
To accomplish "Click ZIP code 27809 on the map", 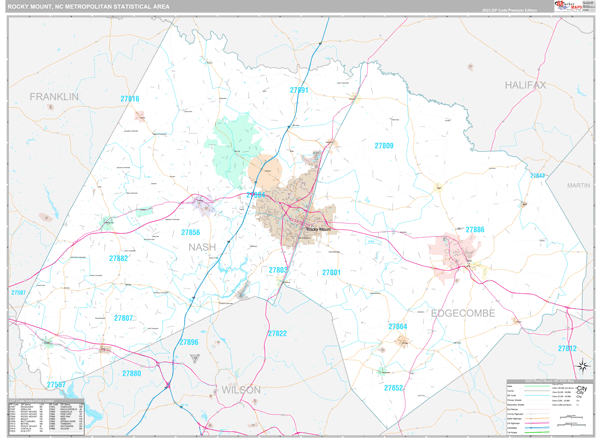I will pyautogui.click(x=384, y=146).
